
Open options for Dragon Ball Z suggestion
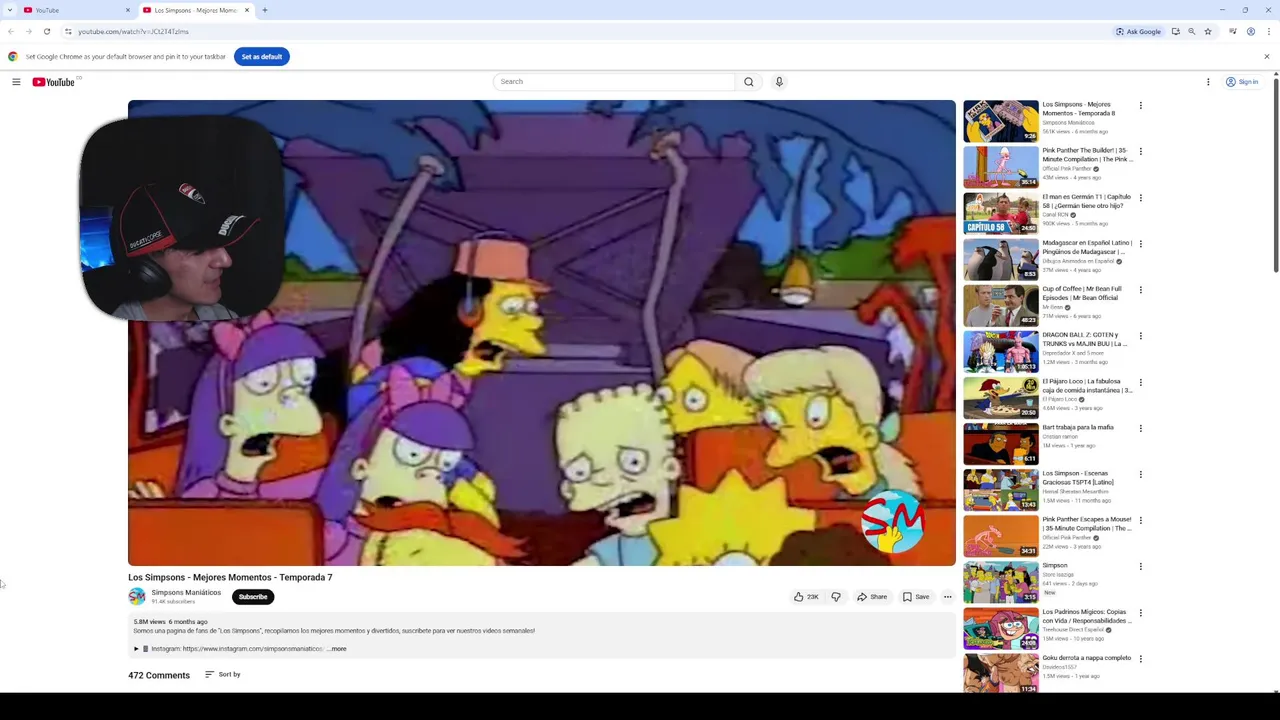point(1140,336)
